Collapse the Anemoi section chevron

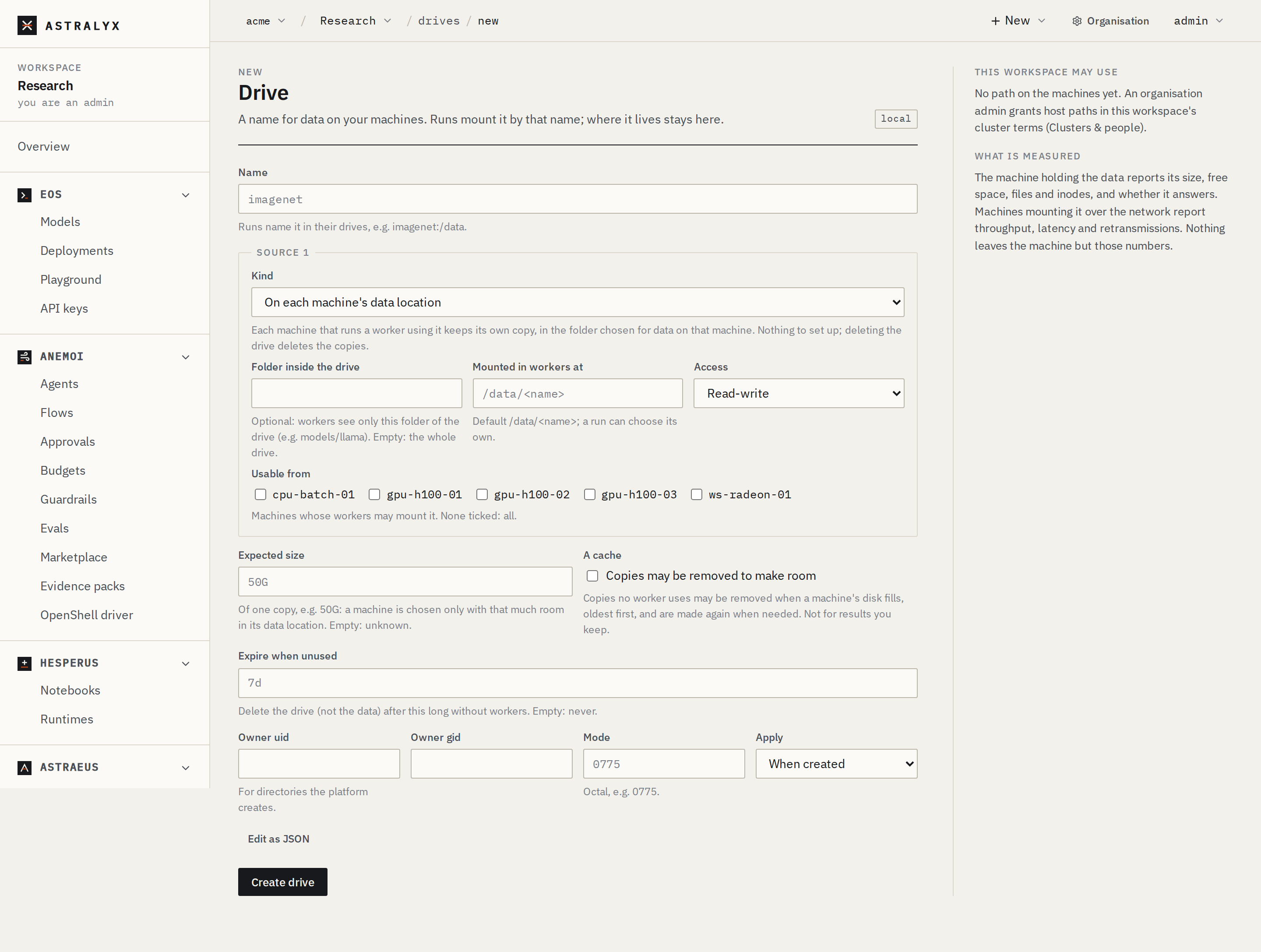pyautogui.click(x=186, y=357)
